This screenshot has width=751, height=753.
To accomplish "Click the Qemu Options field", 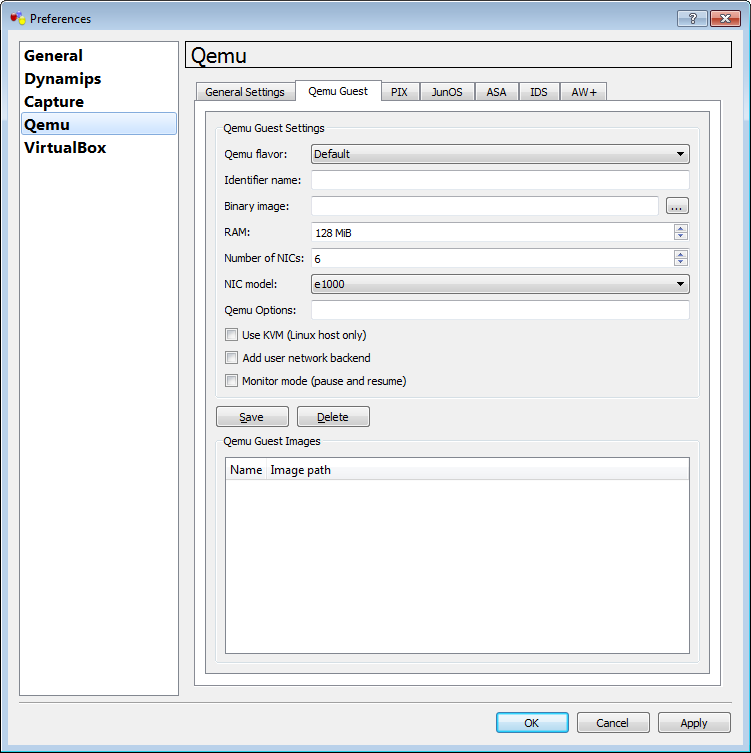I will [500, 310].
